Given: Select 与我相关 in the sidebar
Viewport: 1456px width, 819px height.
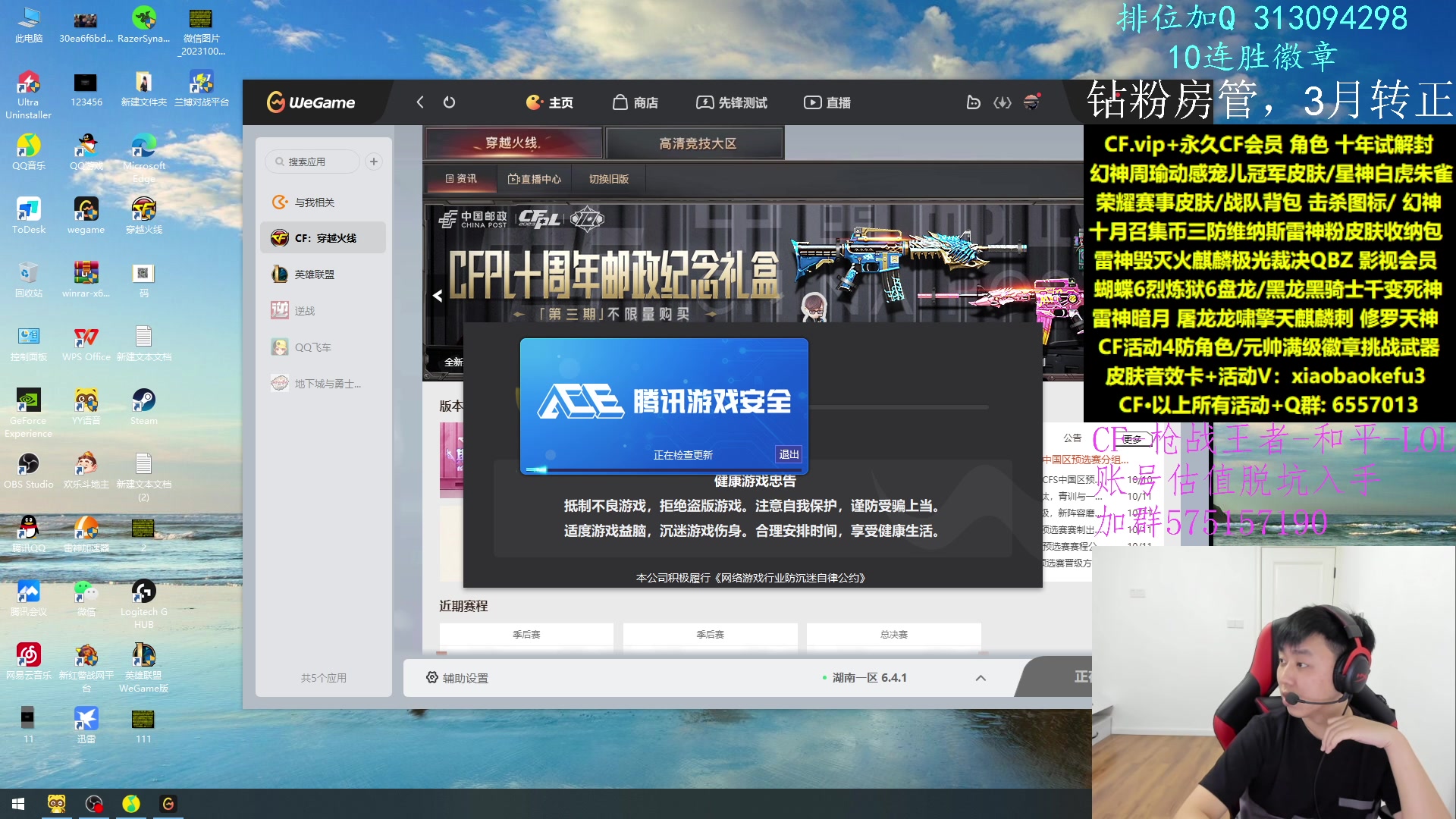Looking at the screenshot, I should pyautogui.click(x=323, y=202).
